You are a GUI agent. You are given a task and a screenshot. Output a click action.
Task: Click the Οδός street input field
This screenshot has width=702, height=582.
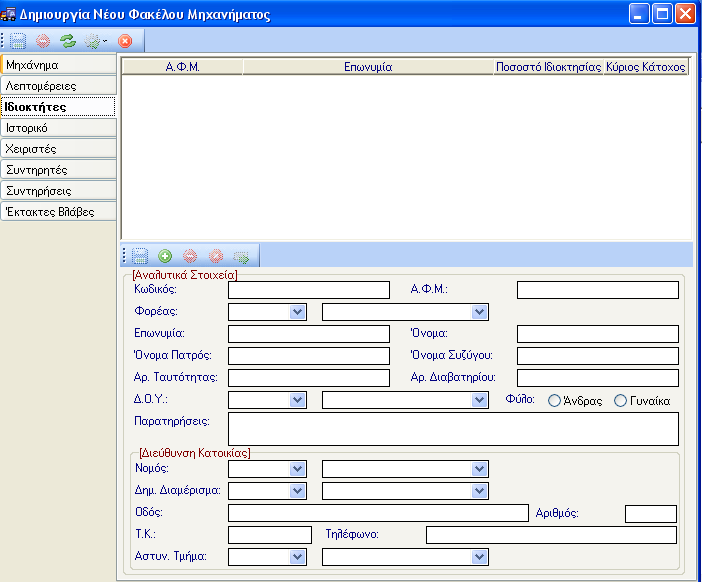tap(378, 513)
